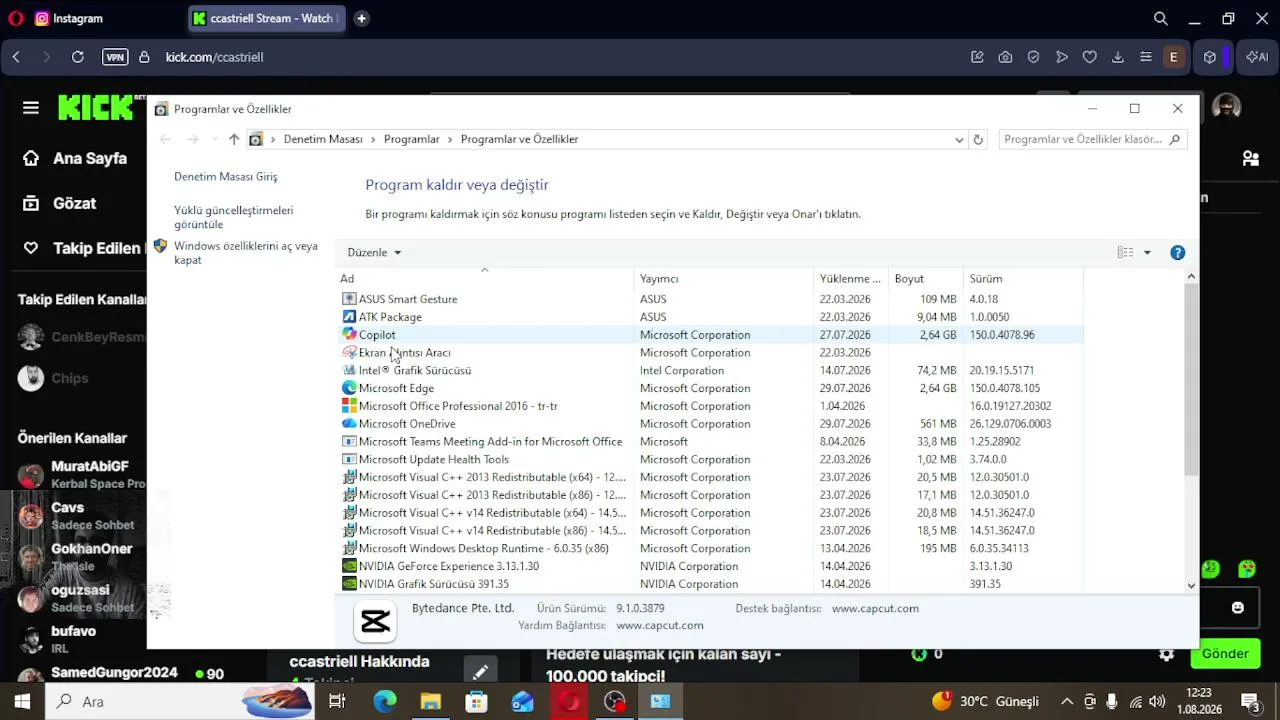1280x720 pixels.
Task: Open the Kick hamburger menu
Action: (x=31, y=108)
